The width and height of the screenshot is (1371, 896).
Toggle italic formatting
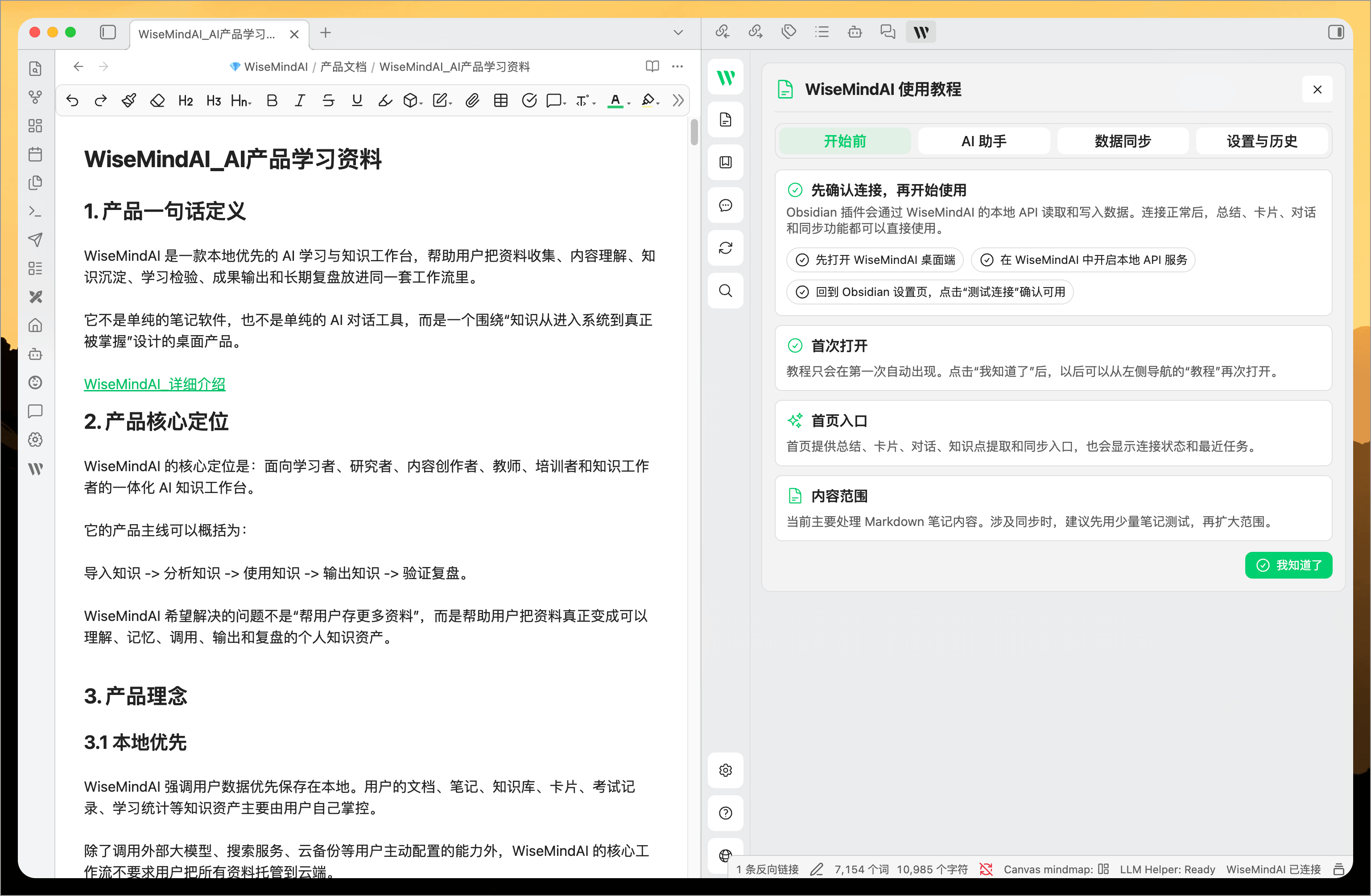(300, 101)
